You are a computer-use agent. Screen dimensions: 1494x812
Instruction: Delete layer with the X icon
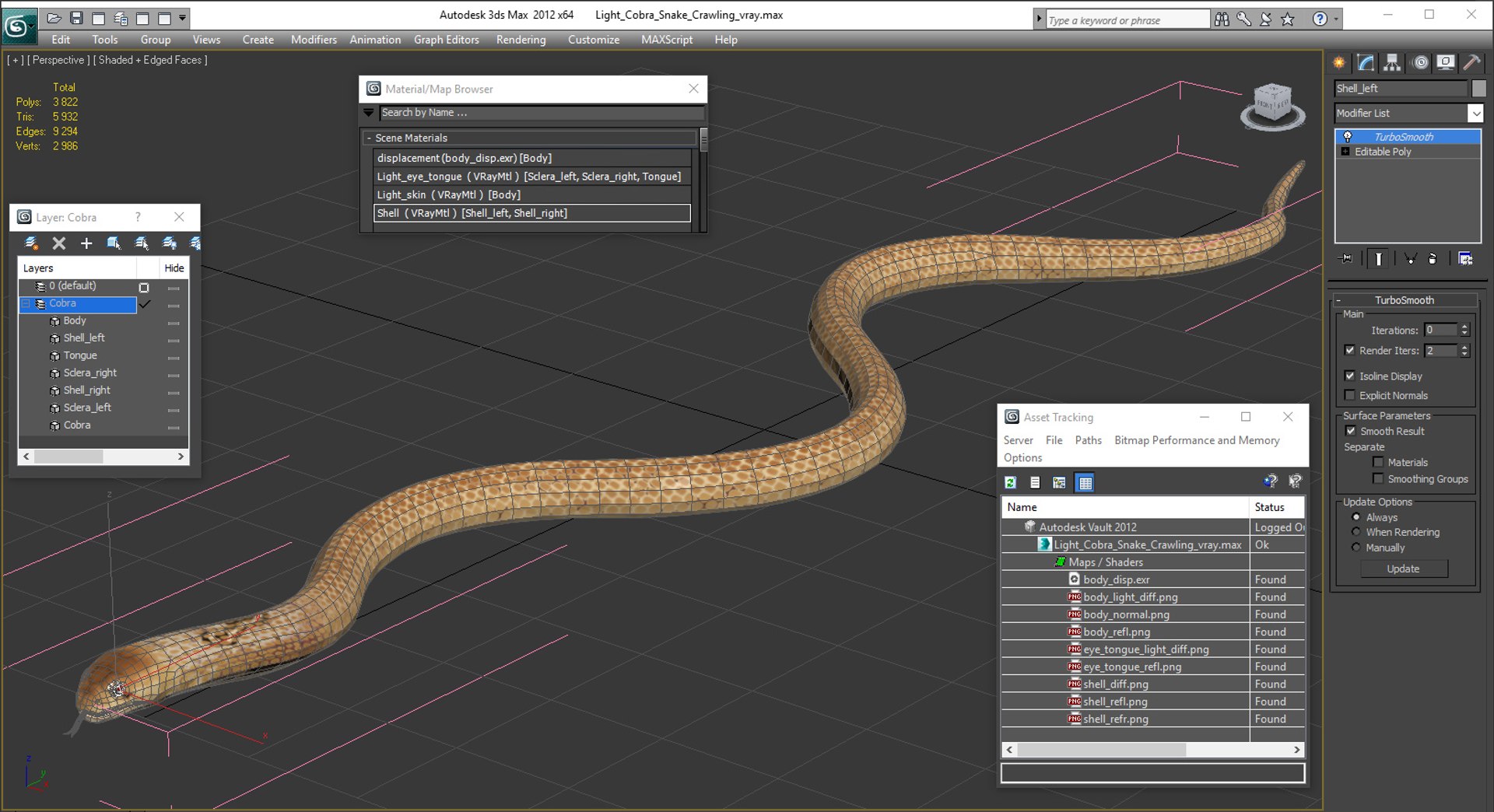pyautogui.click(x=58, y=243)
